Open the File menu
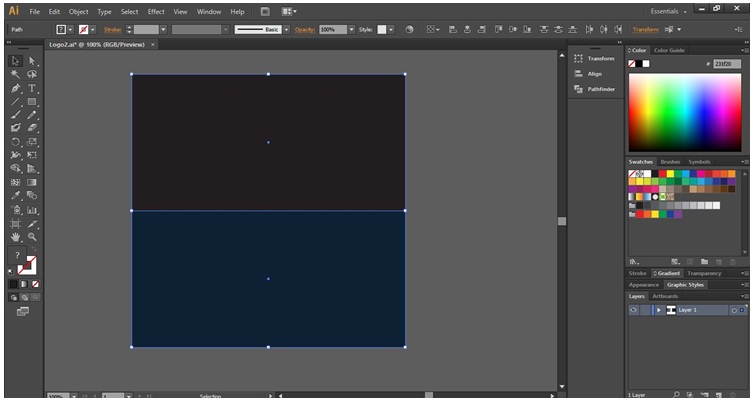This screenshot has height=401, width=753. (x=35, y=12)
